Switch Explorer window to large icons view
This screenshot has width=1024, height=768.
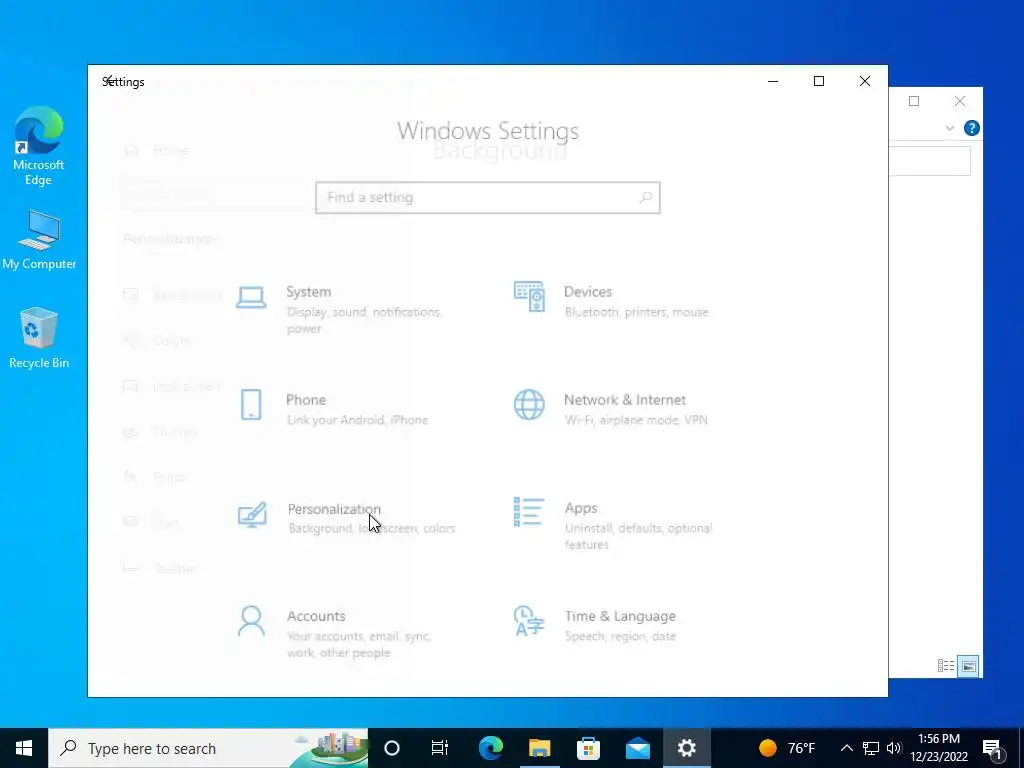[968, 666]
